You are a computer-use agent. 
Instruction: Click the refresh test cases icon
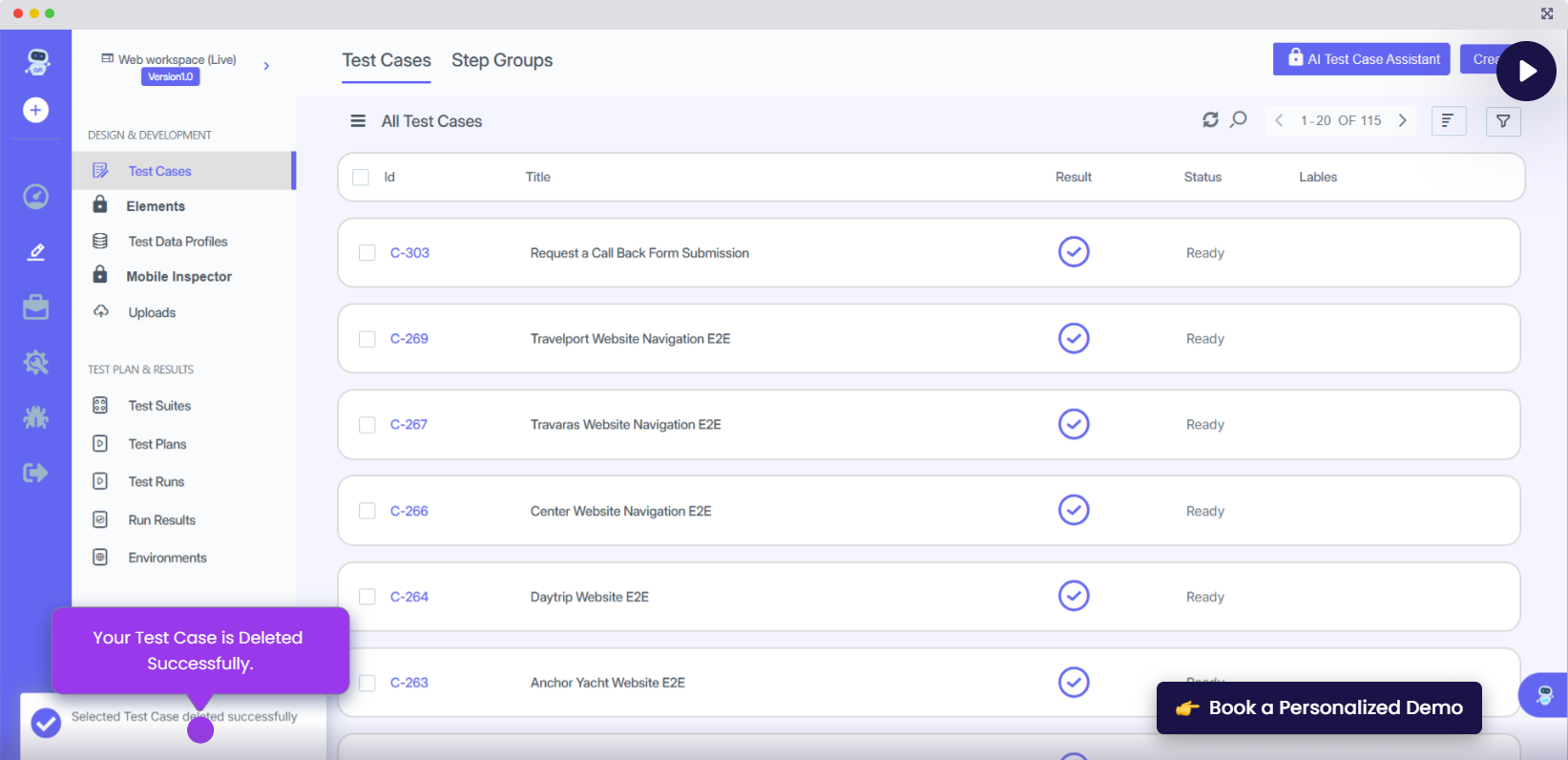click(x=1210, y=120)
